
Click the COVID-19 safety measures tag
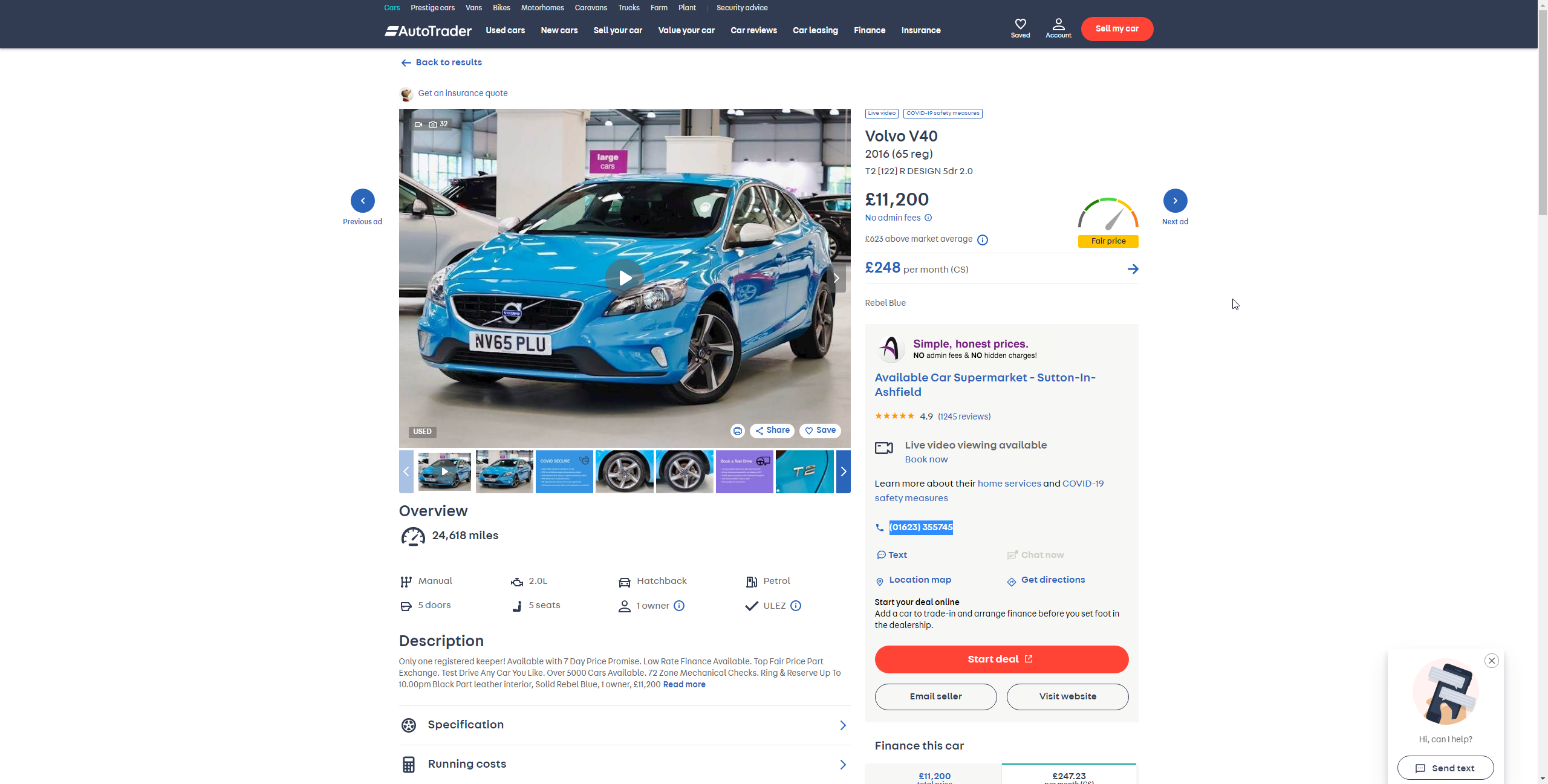tap(943, 113)
